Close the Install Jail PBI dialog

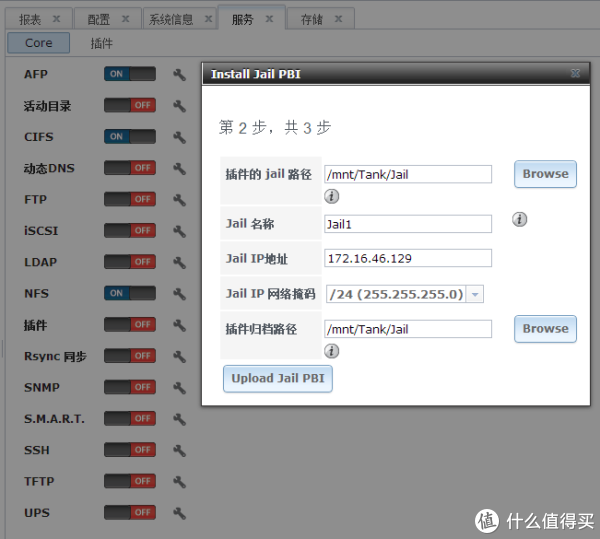575,74
